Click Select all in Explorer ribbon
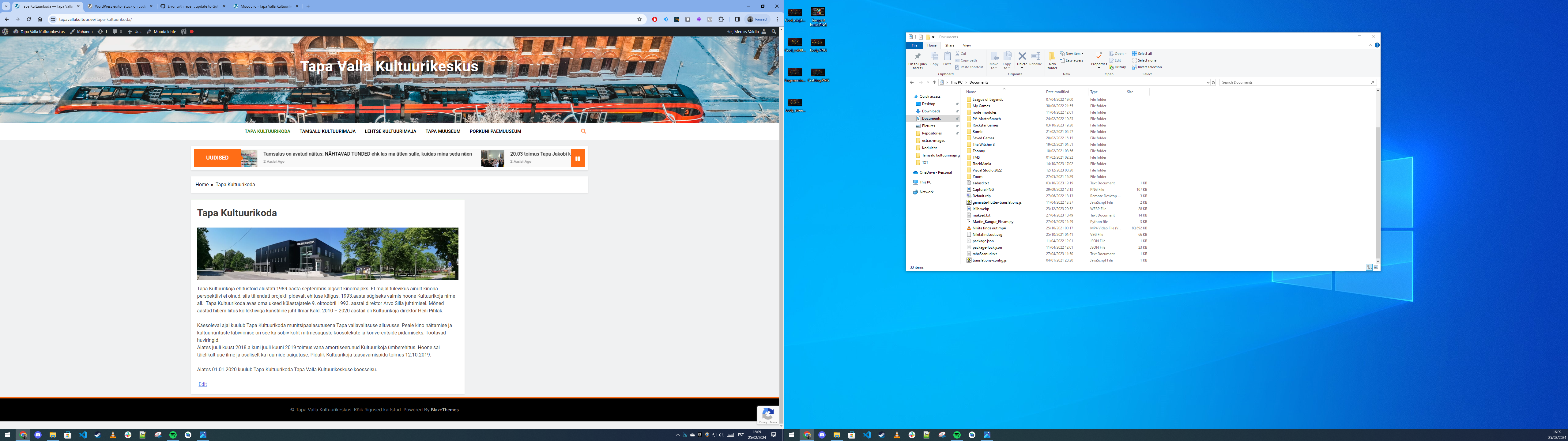The image size is (1568, 441). (x=1142, y=54)
